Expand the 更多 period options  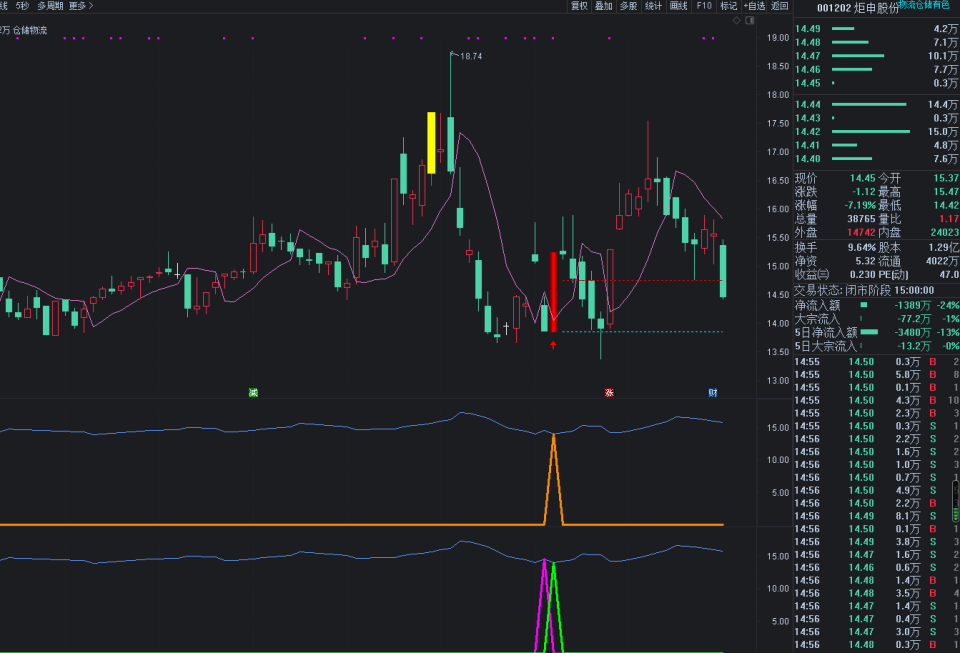[81, 6]
